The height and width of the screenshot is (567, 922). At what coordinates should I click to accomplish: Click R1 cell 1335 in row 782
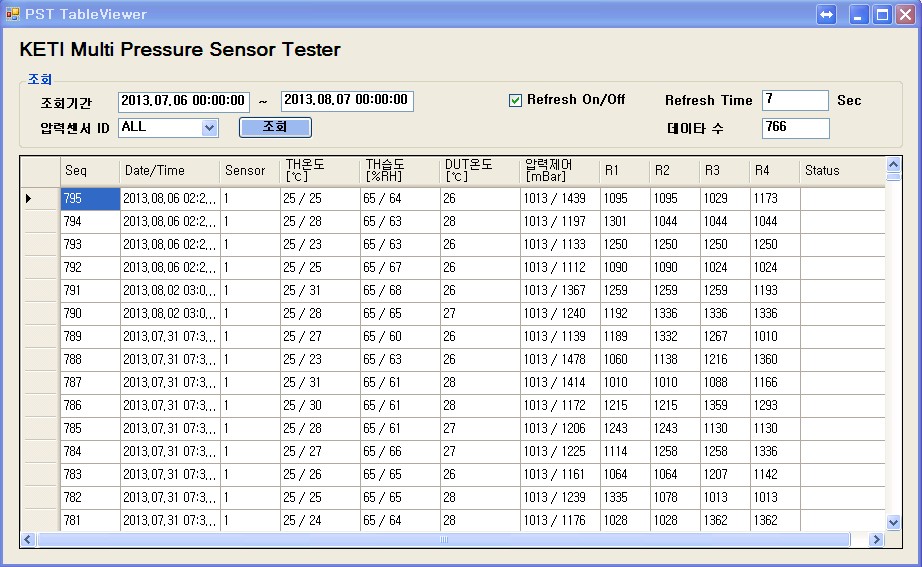[x=625, y=497]
